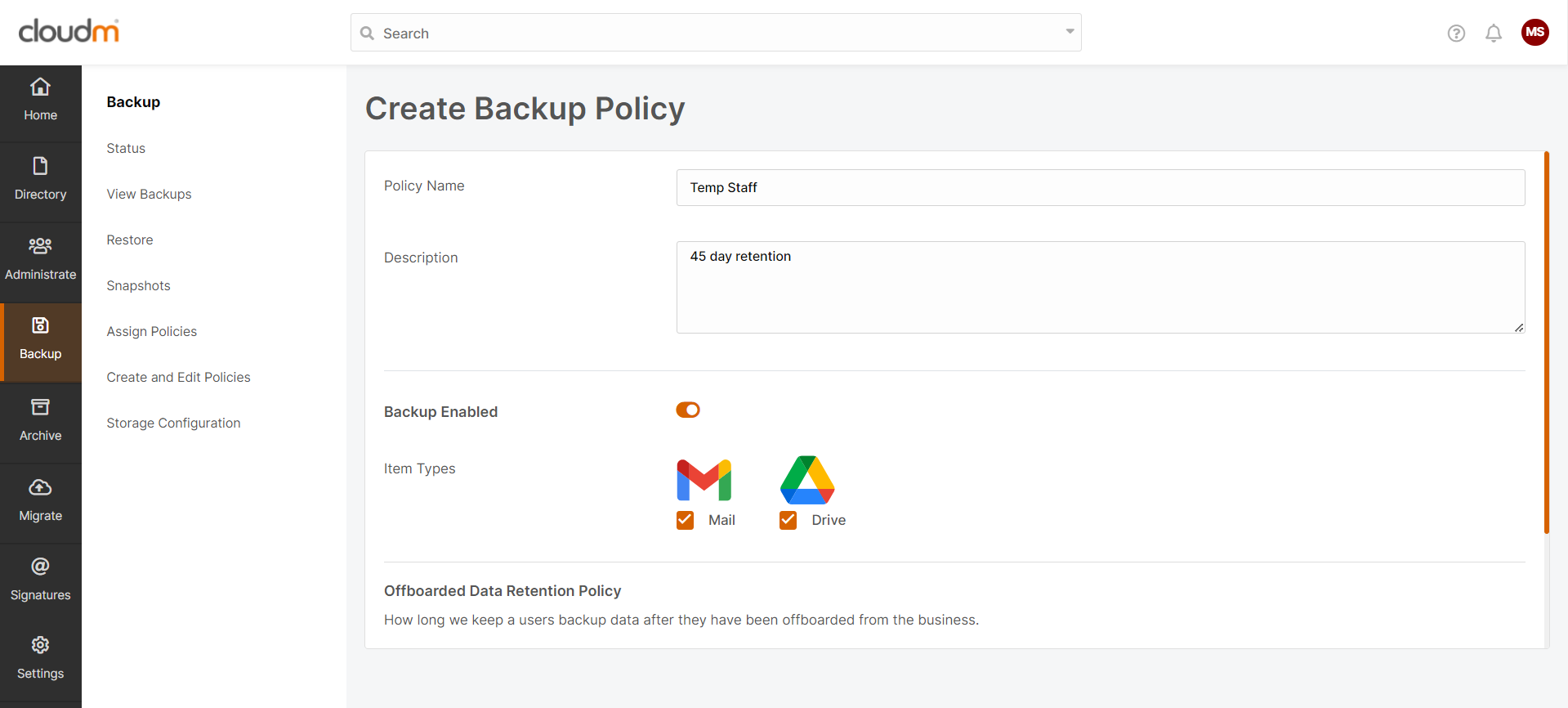The image size is (1568, 708).
Task: Open the Home section in sidebar
Action: coord(40,100)
